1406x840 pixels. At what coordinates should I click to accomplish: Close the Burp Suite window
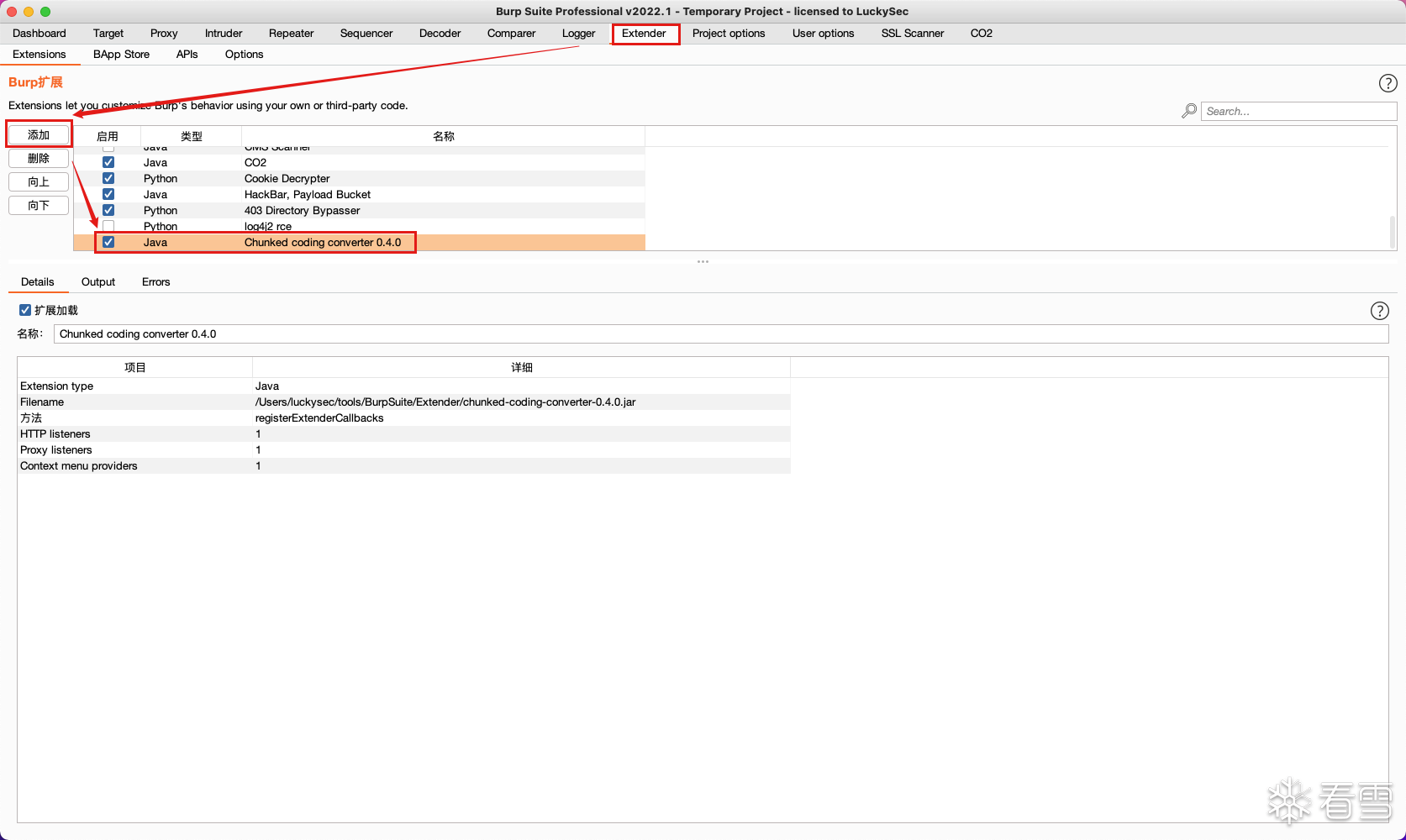pos(12,12)
